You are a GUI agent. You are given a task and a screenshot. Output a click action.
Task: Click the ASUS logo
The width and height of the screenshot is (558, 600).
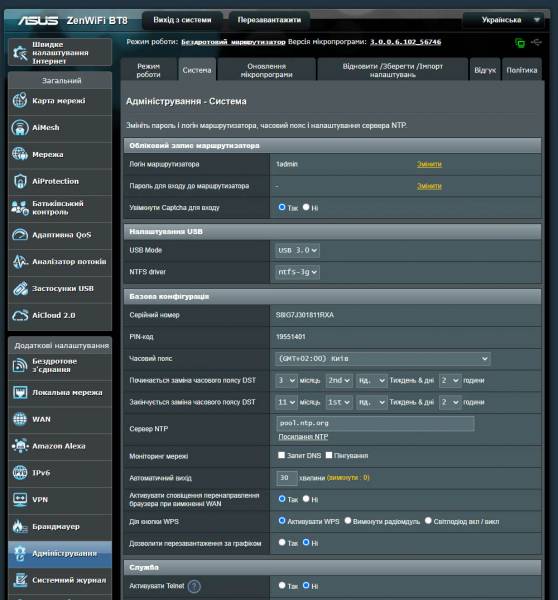[x=38, y=20]
